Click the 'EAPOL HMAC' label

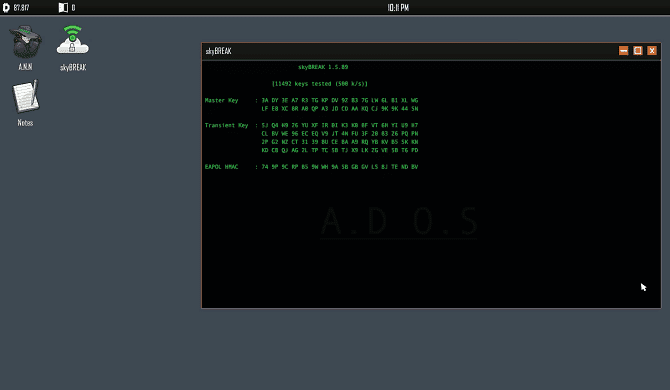click(x=221, y=167)
